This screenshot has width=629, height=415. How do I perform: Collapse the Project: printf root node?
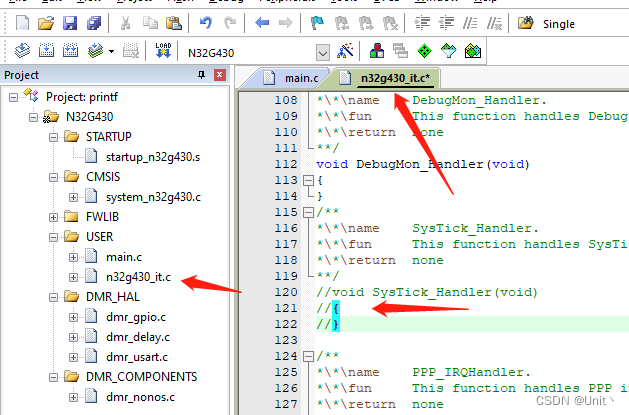pos(13,97)
